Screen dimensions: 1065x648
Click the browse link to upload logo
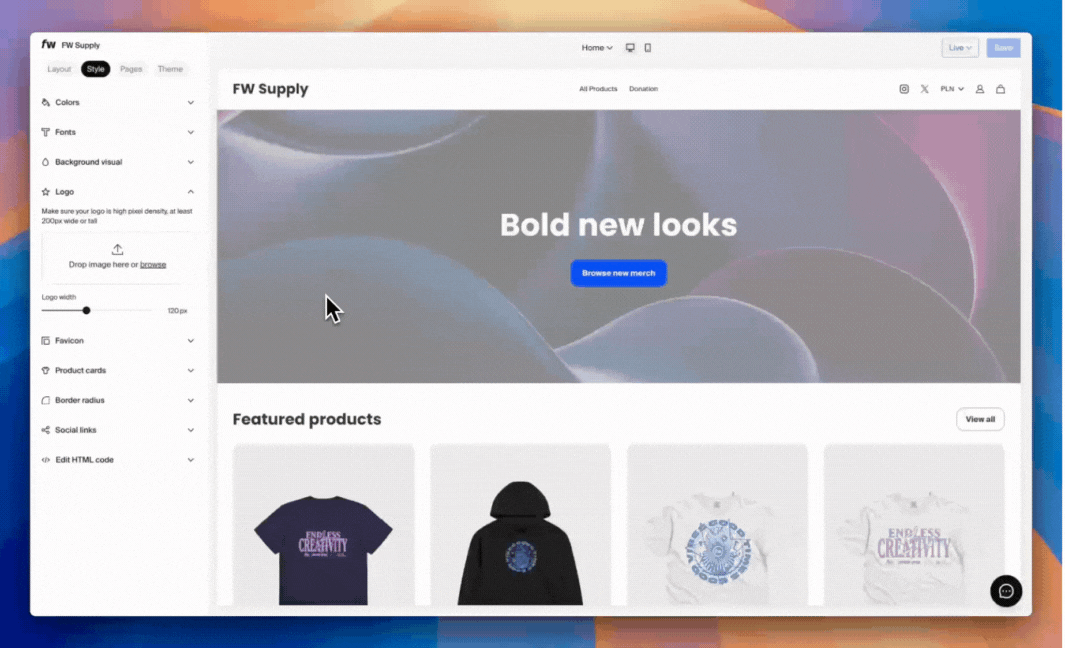[153, 265]
